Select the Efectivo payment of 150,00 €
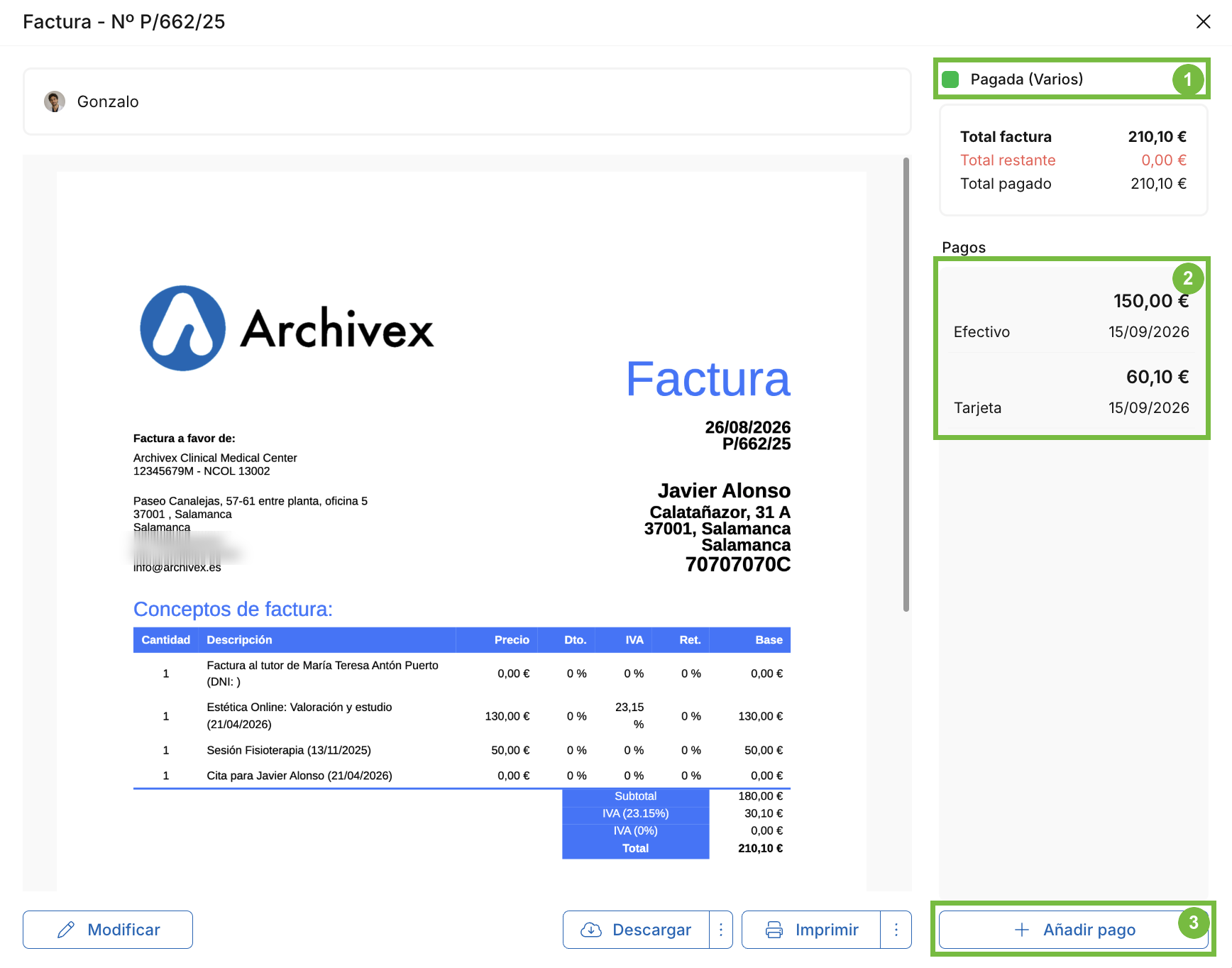The width and height of the screenshot is (1232, 968). click(x=1072, y=315)
